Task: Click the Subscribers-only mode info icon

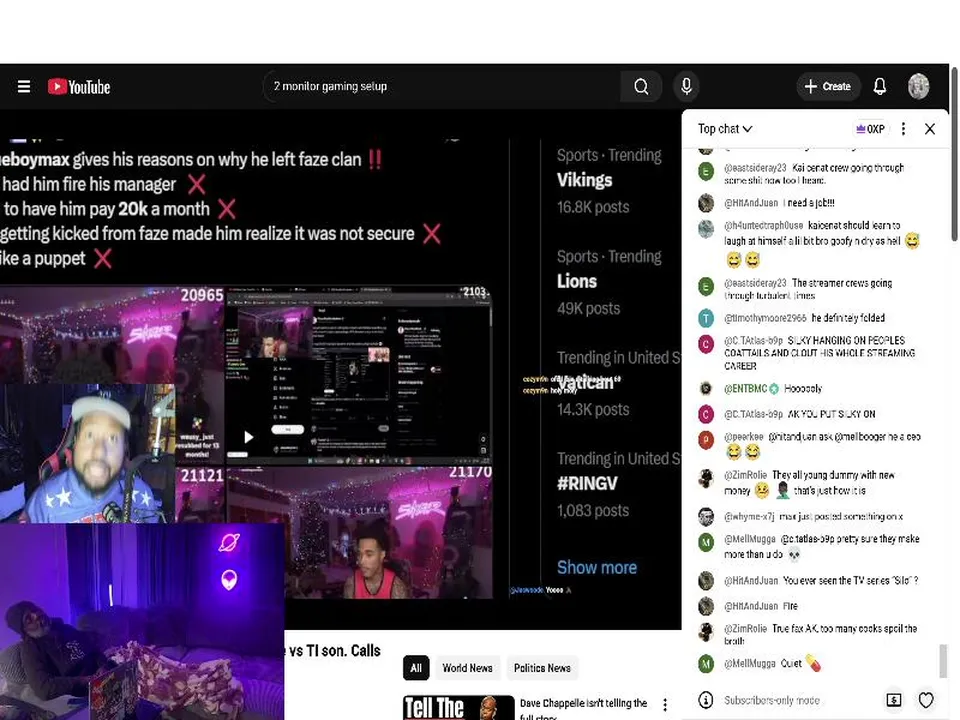Action: pyautogui.click(x=705, y=700)
